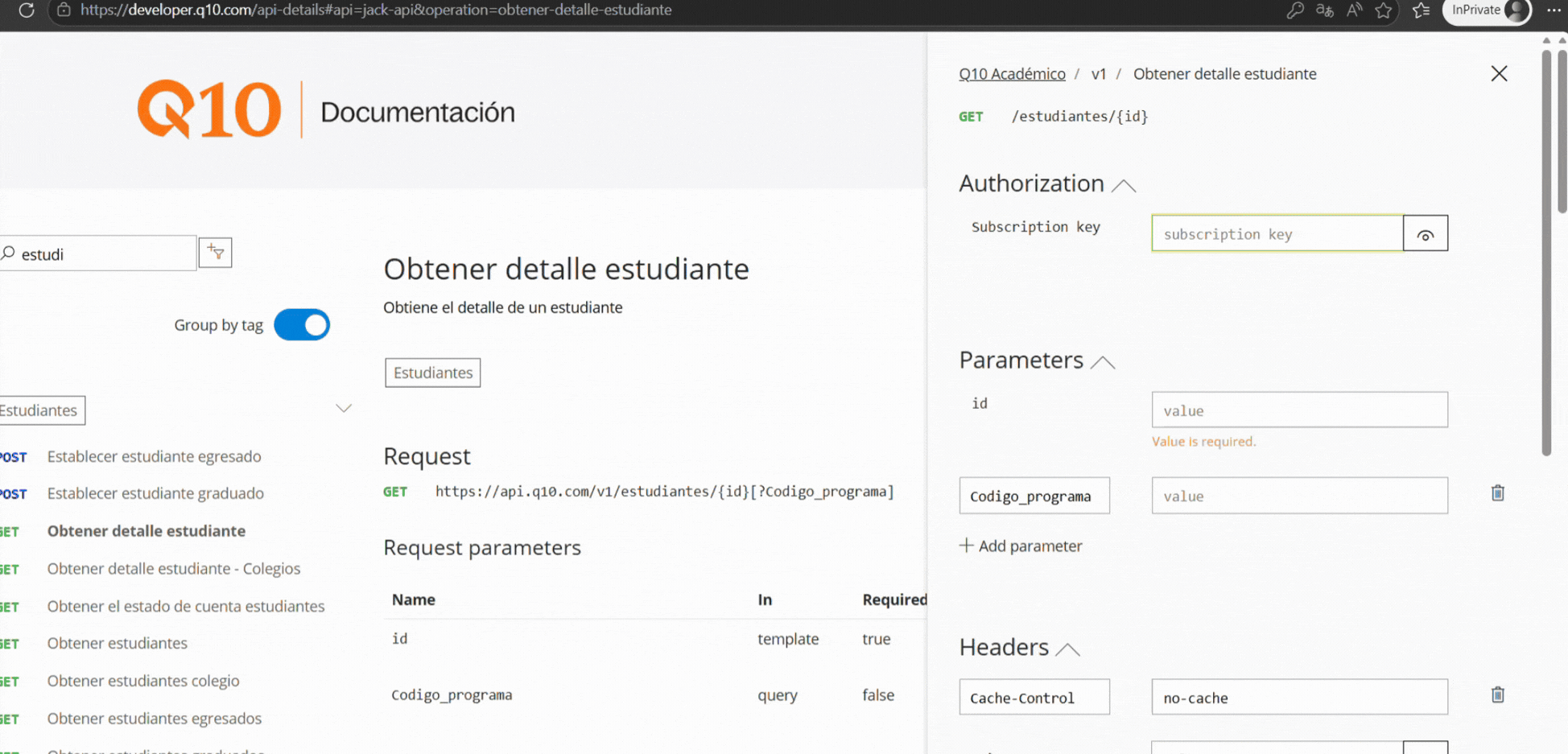Viewport: 1568px width, 754px height.
Task: Open the read aloud icon
Action: point(1355,10)
